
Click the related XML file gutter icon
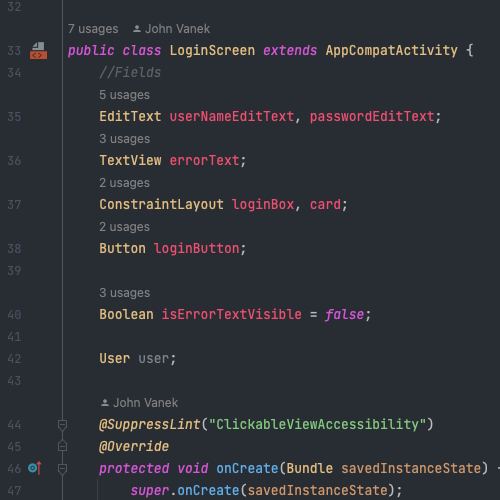coord(38,51)
